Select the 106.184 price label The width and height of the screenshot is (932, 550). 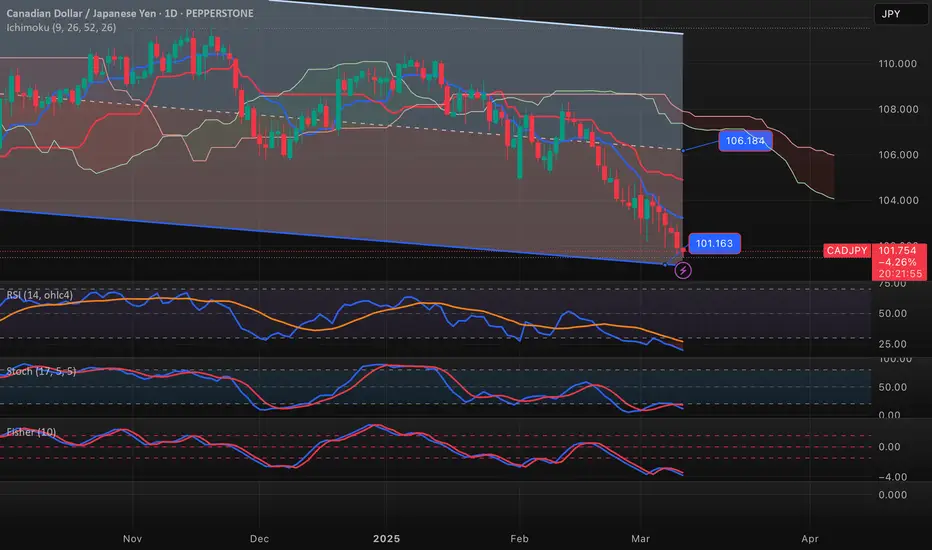click(745, 141)
